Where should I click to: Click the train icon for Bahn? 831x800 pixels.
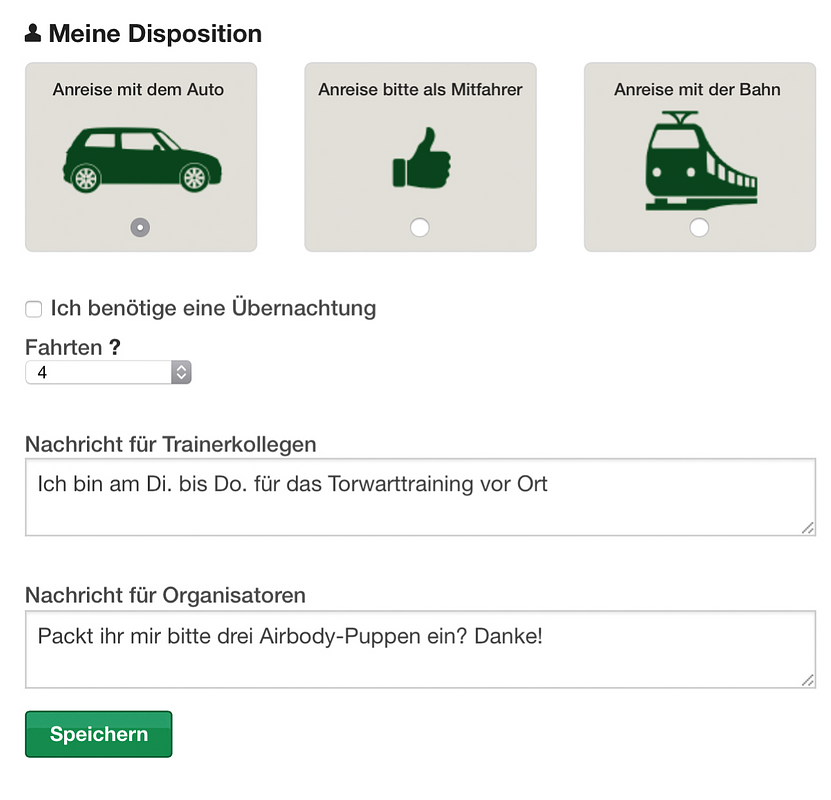701,161
